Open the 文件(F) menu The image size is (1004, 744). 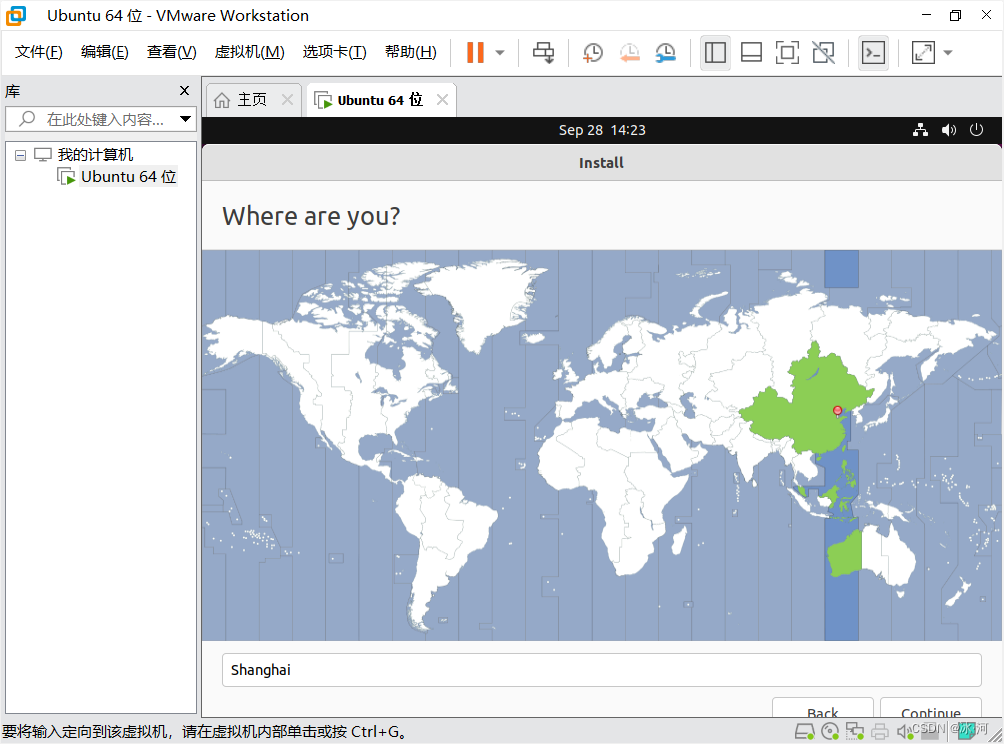38,52
